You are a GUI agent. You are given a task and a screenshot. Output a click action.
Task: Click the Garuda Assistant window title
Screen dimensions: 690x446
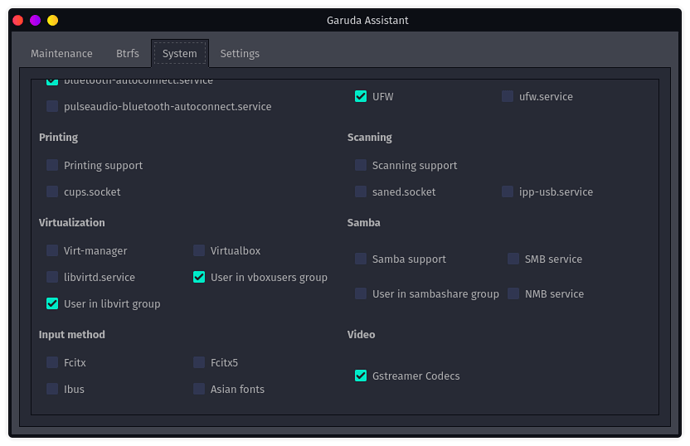tap(367, 20)
